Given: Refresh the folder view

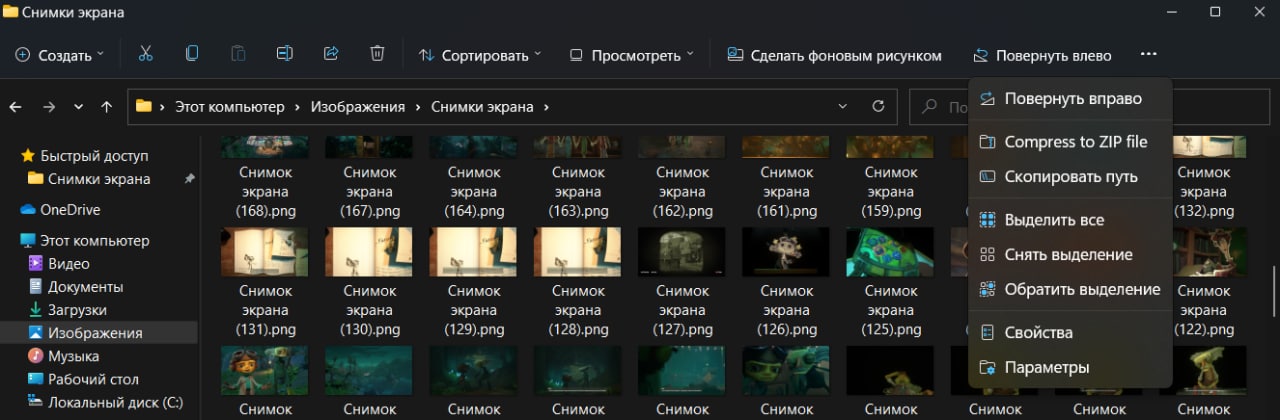Looking at the screenshot, I should pos(878,106).
